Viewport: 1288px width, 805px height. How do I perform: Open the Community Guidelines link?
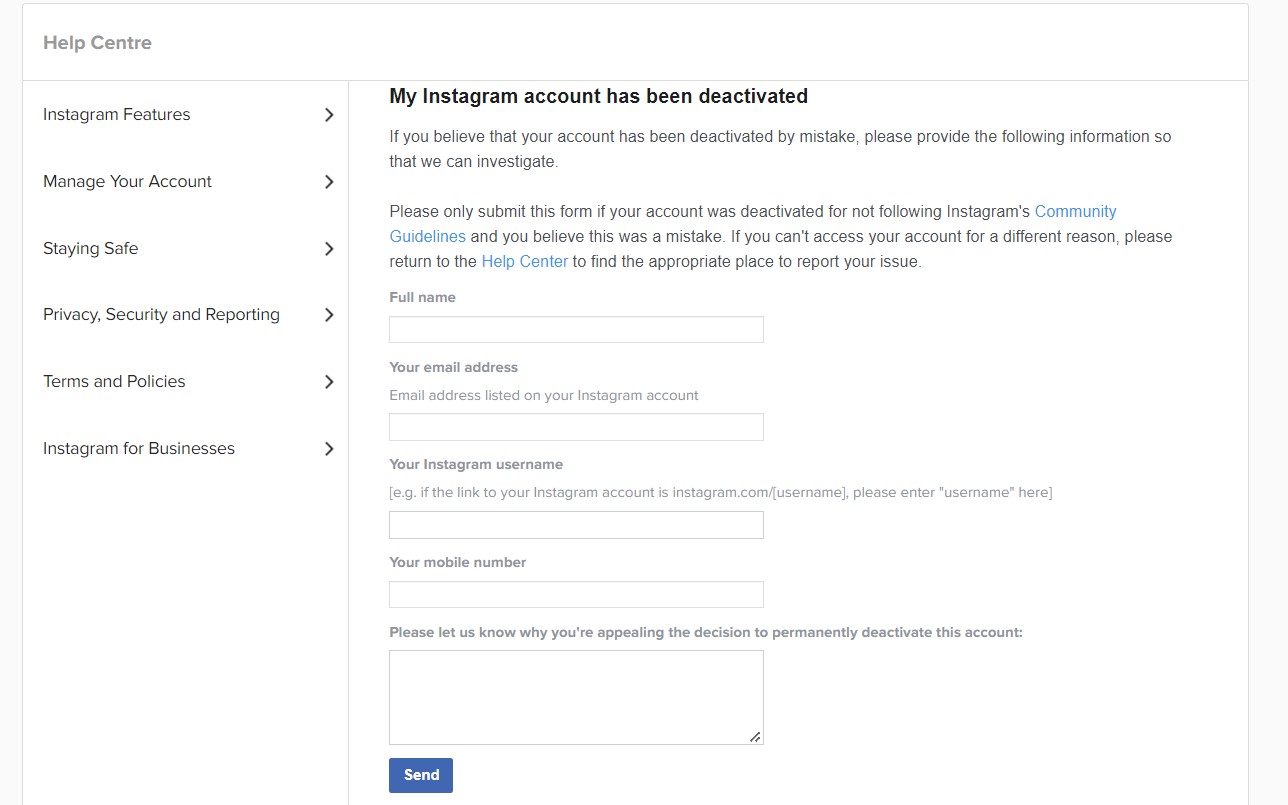(1075, 211)
